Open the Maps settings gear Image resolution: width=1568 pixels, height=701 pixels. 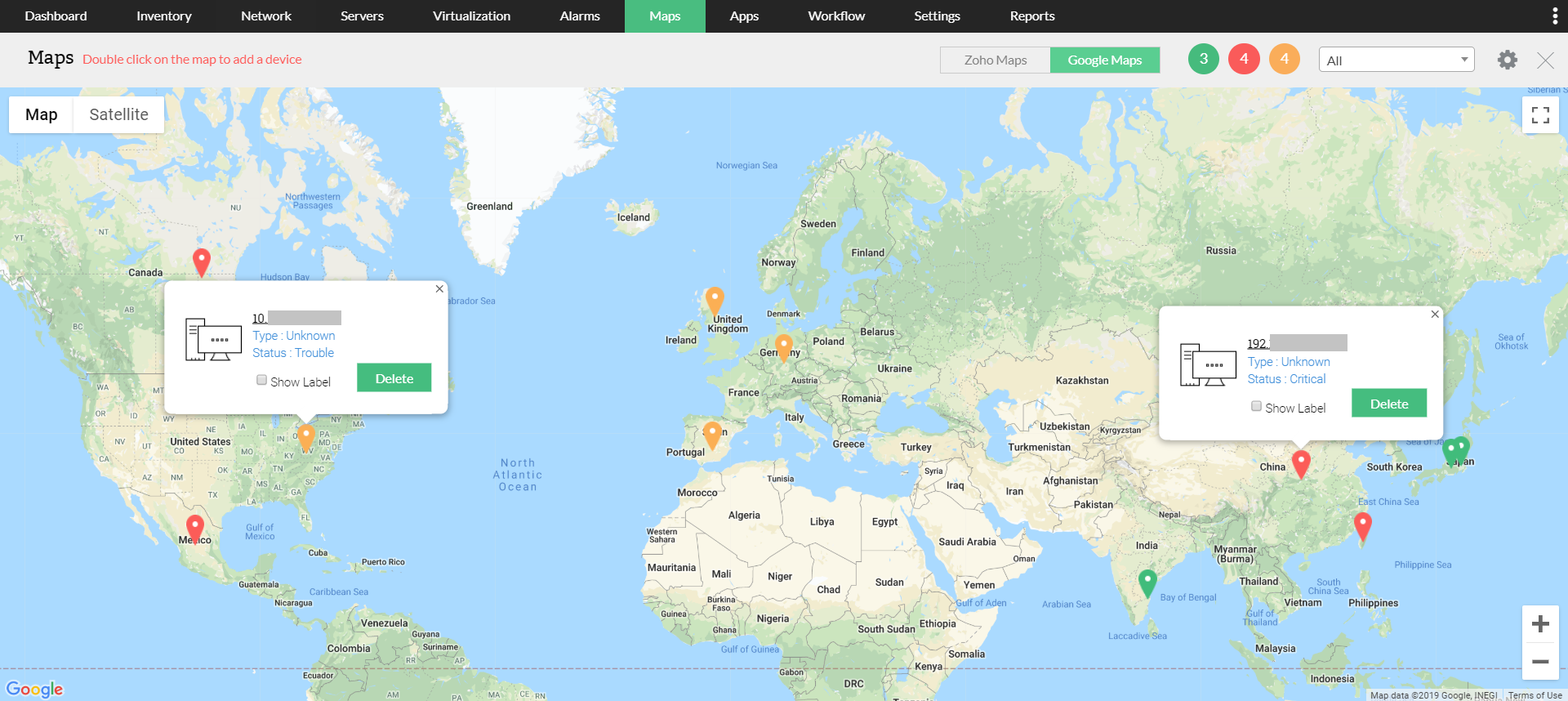pyautogui.click(x=1507, y=60)
